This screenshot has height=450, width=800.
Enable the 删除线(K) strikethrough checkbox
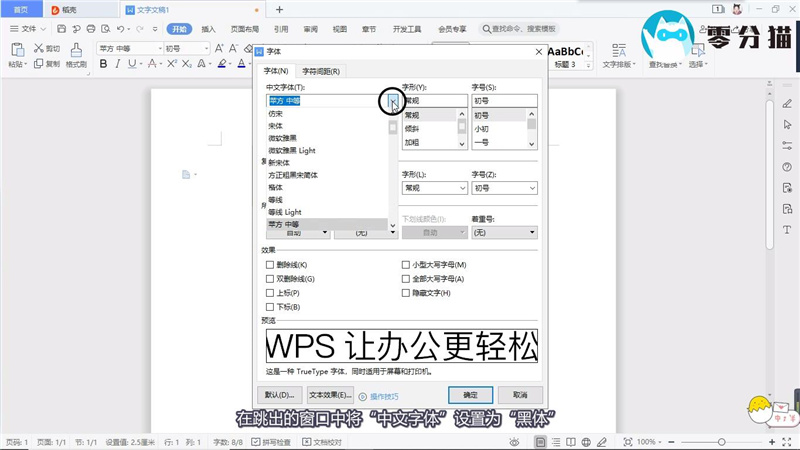[270, 265]
